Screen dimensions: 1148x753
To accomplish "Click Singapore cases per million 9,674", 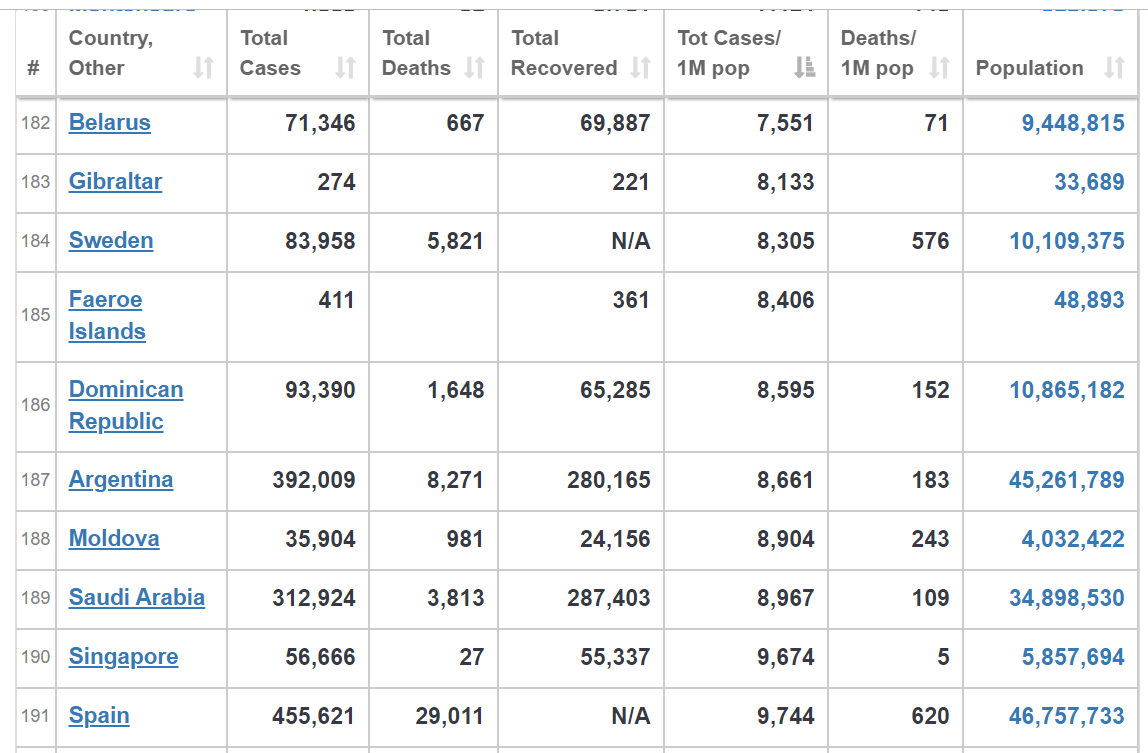I will [786, 657].
